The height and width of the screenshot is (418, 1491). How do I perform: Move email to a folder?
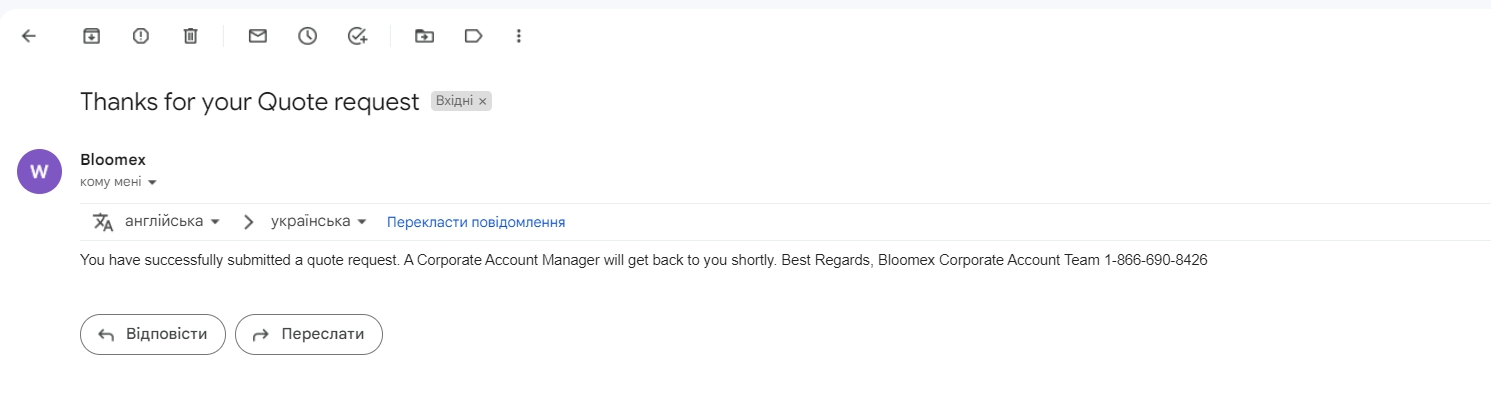(x=425, y=36)
